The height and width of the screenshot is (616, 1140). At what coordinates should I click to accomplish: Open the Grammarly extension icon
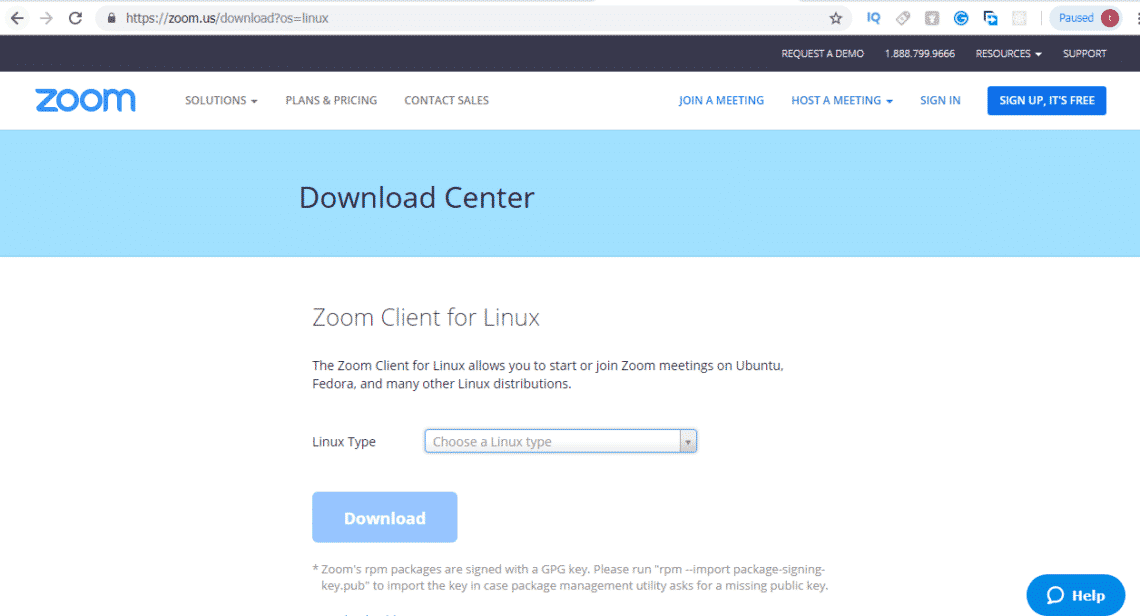coord(961,18)
